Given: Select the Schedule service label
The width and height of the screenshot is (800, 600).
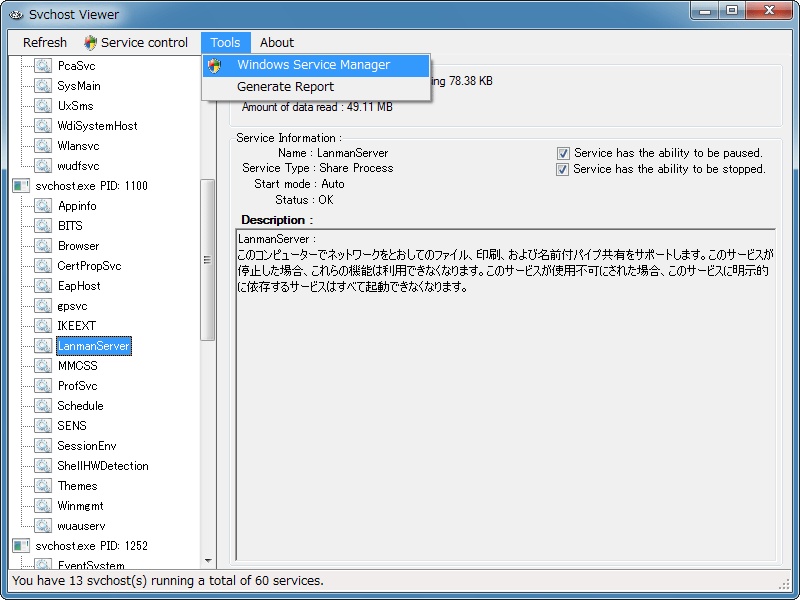Looking at the screenshot, I should 80,406.
